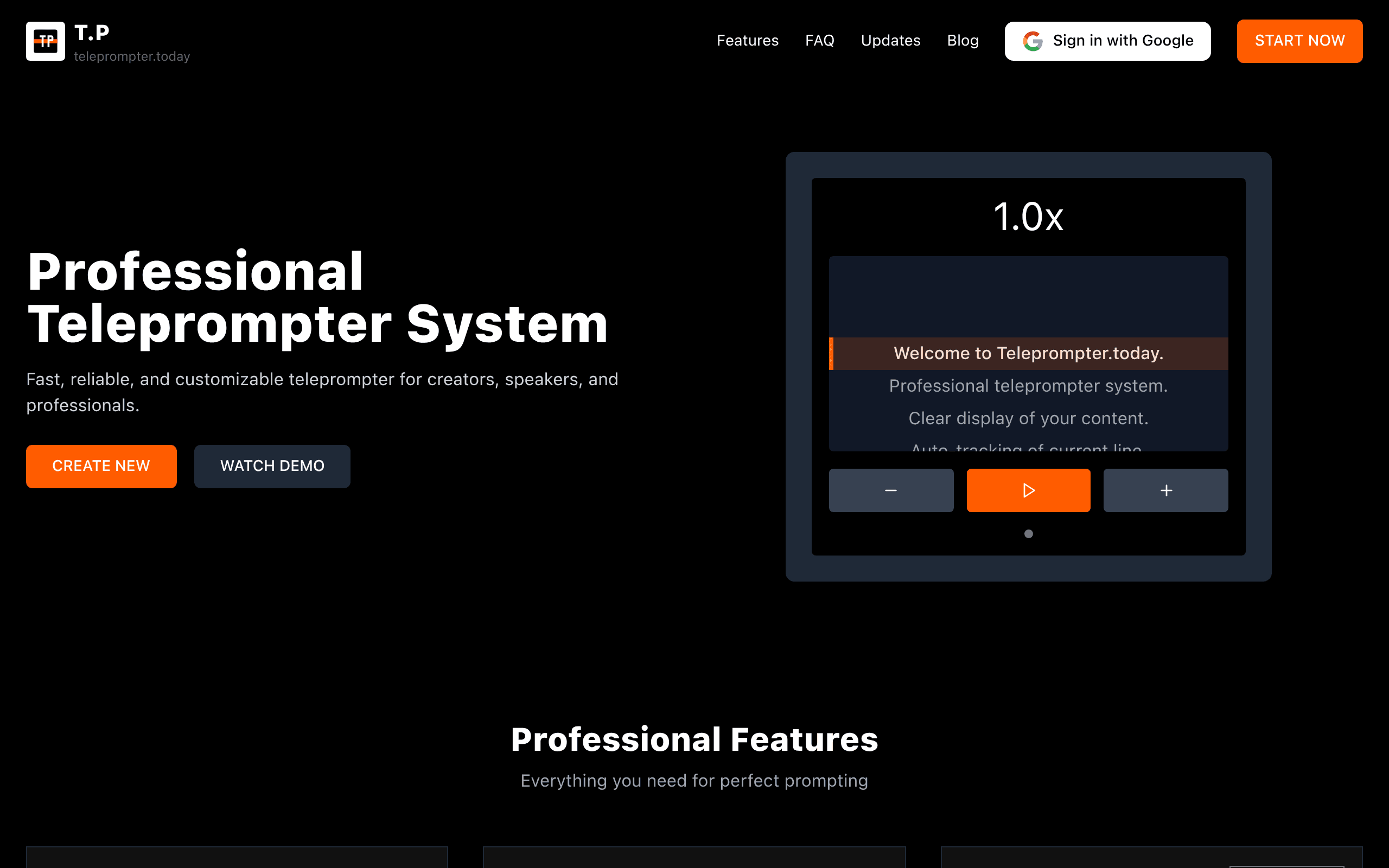1389x868 pixels.
Task: Open the FAQ nav link
Action: point(820,41)
